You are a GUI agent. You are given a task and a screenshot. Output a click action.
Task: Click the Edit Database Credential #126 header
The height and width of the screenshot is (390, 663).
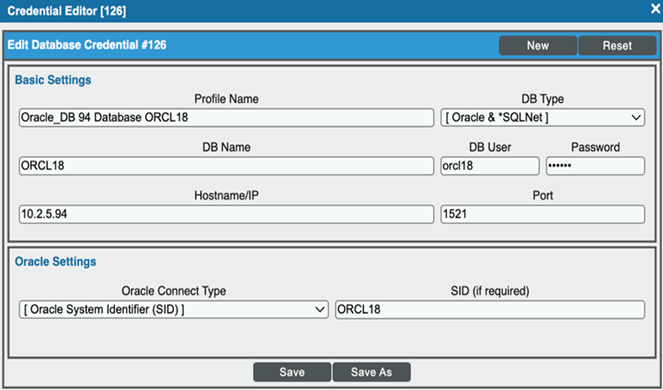tap(87, 45)
